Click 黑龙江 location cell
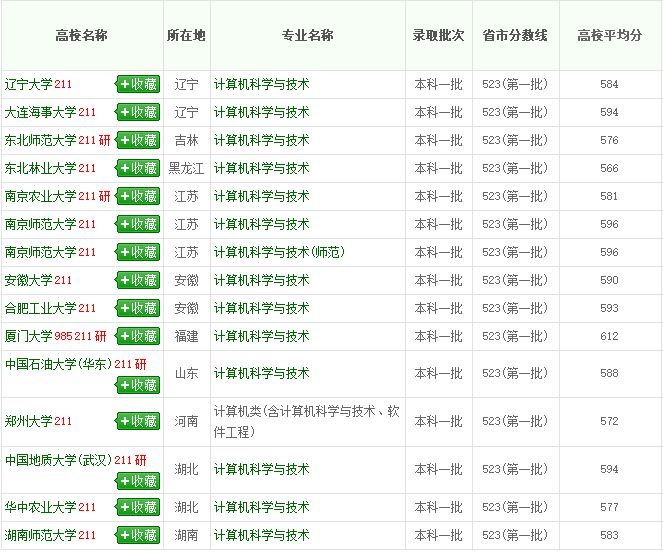 coord(186,168)
